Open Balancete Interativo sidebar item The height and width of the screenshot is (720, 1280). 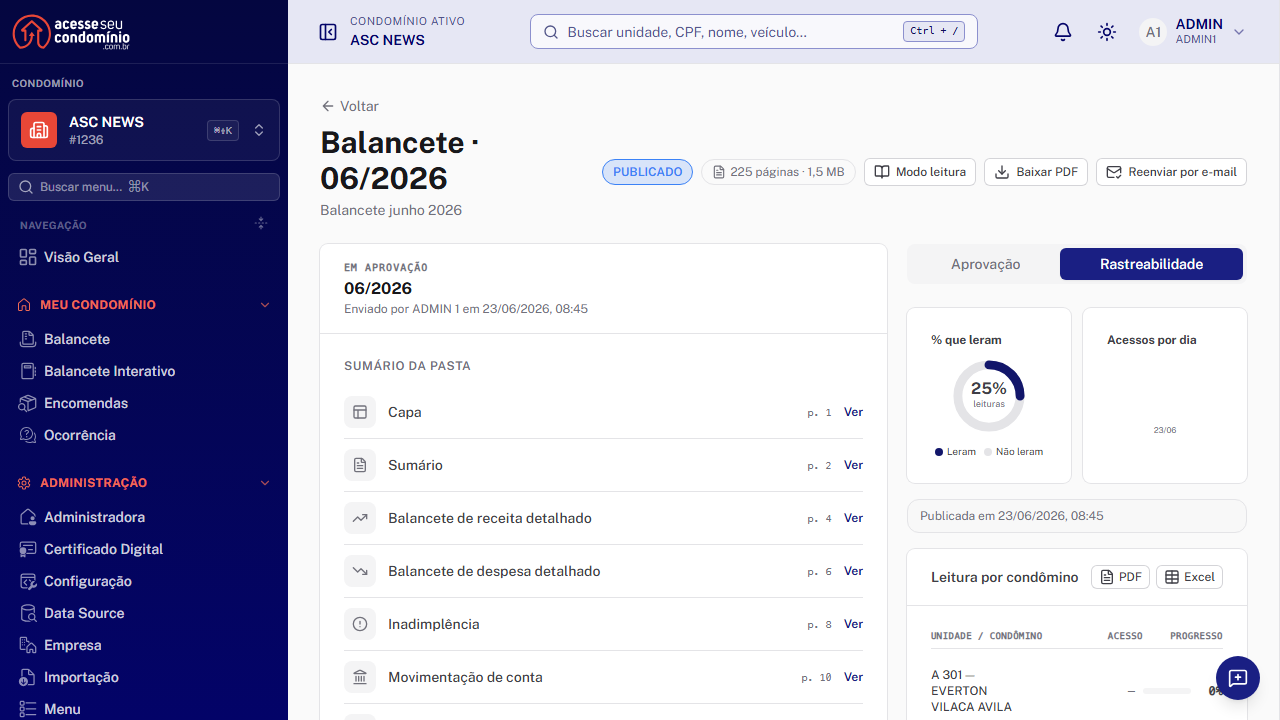pos(144,371)
